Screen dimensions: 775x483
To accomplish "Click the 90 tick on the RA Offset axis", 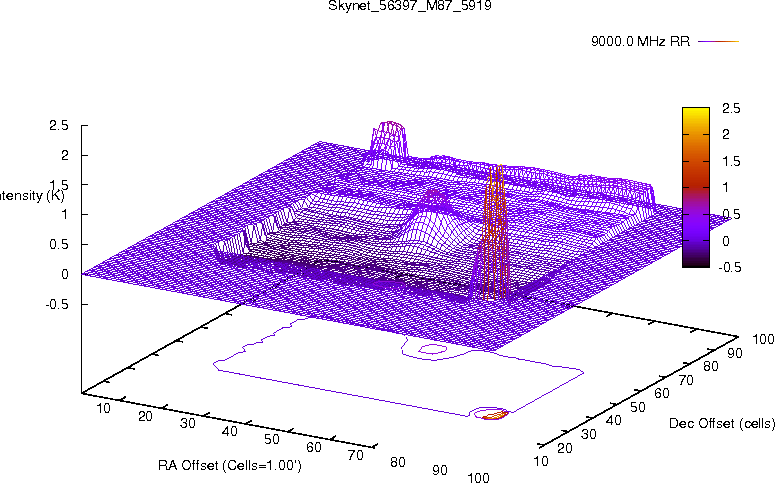I will [440, 470].
